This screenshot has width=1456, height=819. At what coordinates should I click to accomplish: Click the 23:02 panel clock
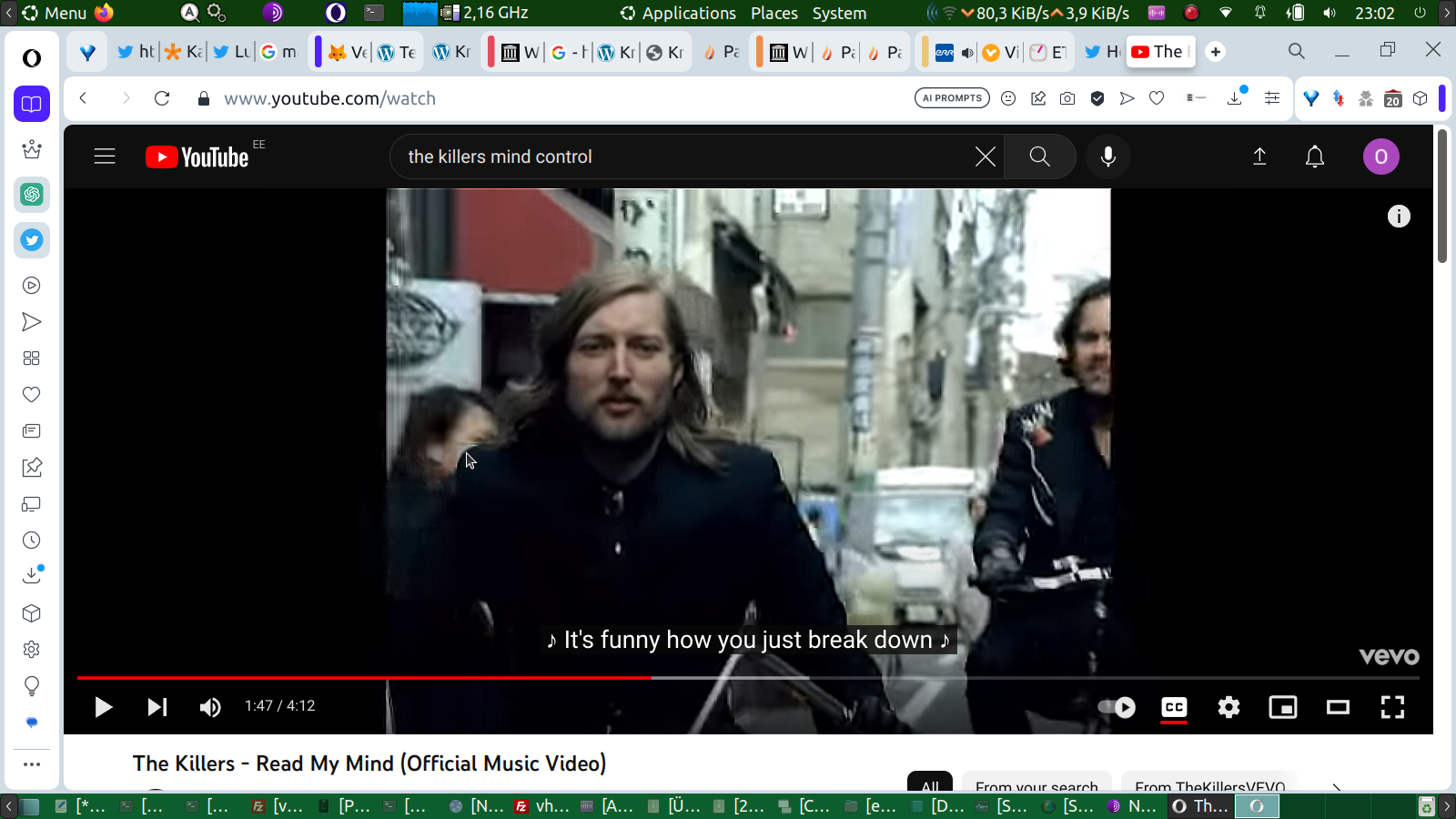click(x=1374, y=13)
